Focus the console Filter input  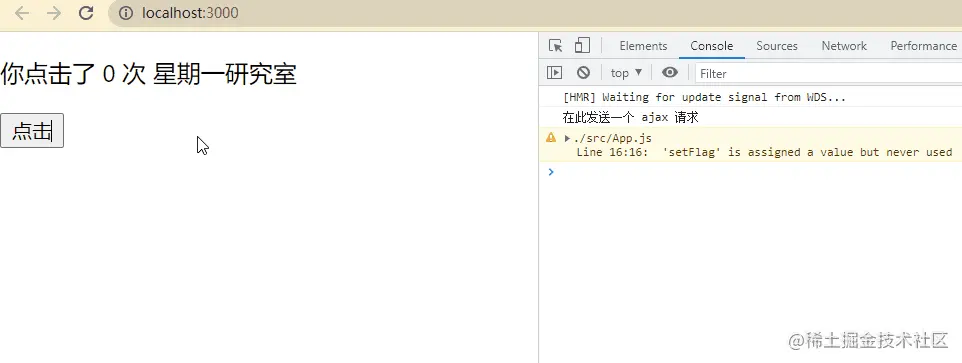tap(828, 74)
